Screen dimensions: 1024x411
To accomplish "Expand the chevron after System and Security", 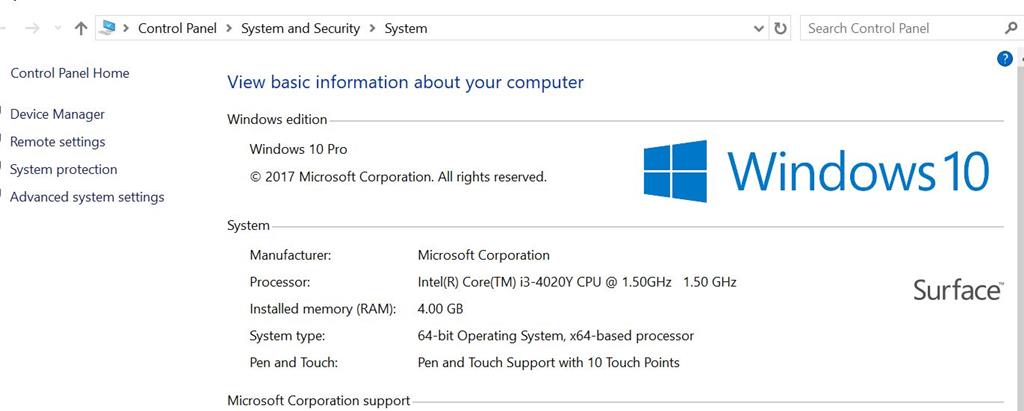I will click(372, 29).
